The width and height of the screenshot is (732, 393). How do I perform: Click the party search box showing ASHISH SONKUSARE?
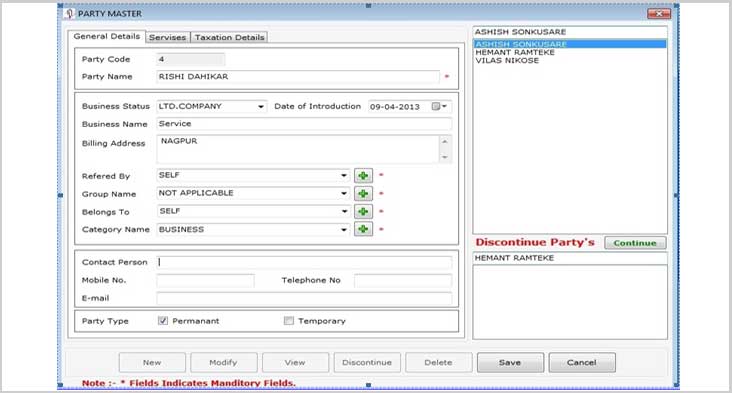click(x=570, y=32)
